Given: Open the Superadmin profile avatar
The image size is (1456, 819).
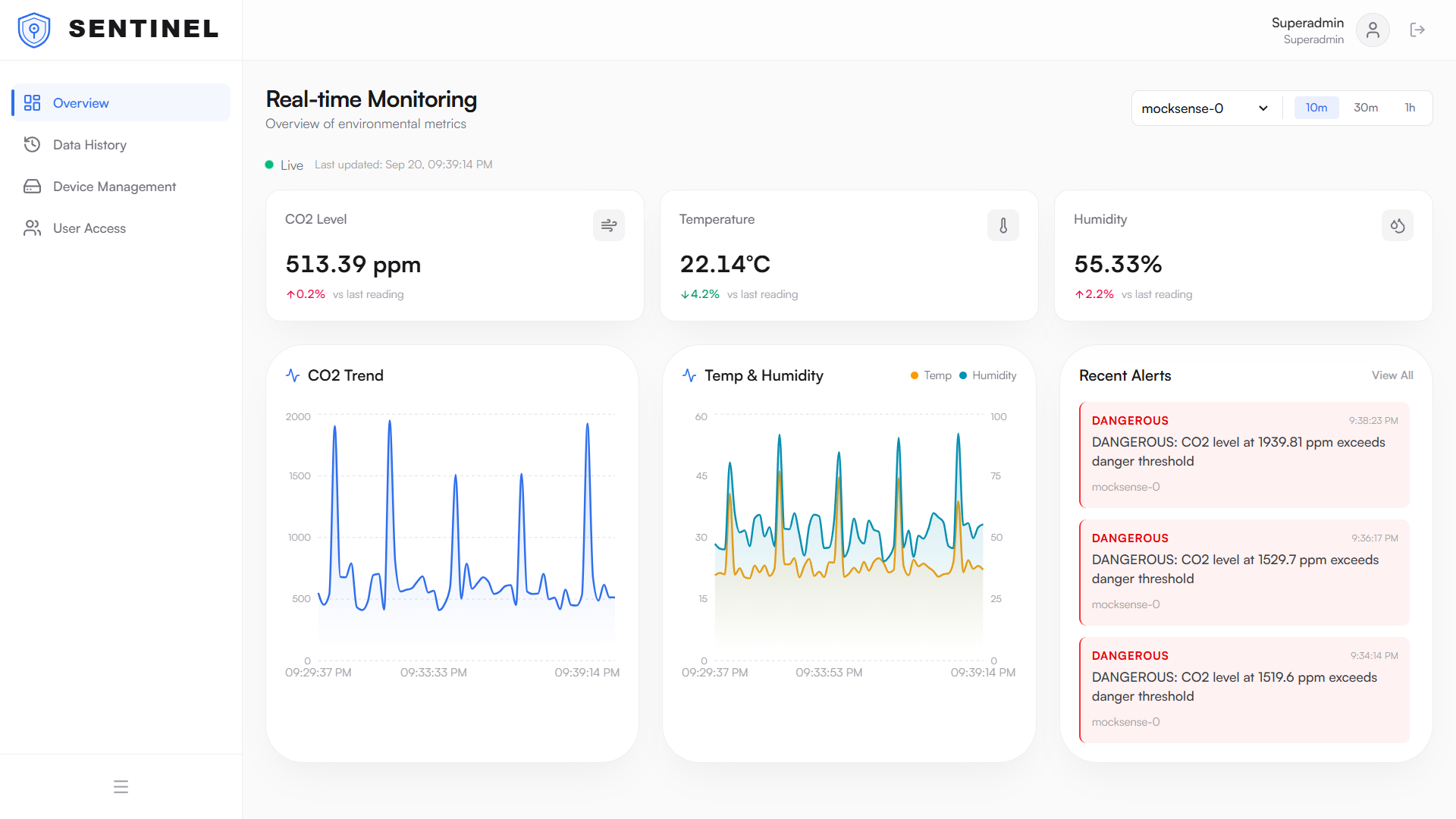Looking at the screenshot, I should pos(1373,30).
